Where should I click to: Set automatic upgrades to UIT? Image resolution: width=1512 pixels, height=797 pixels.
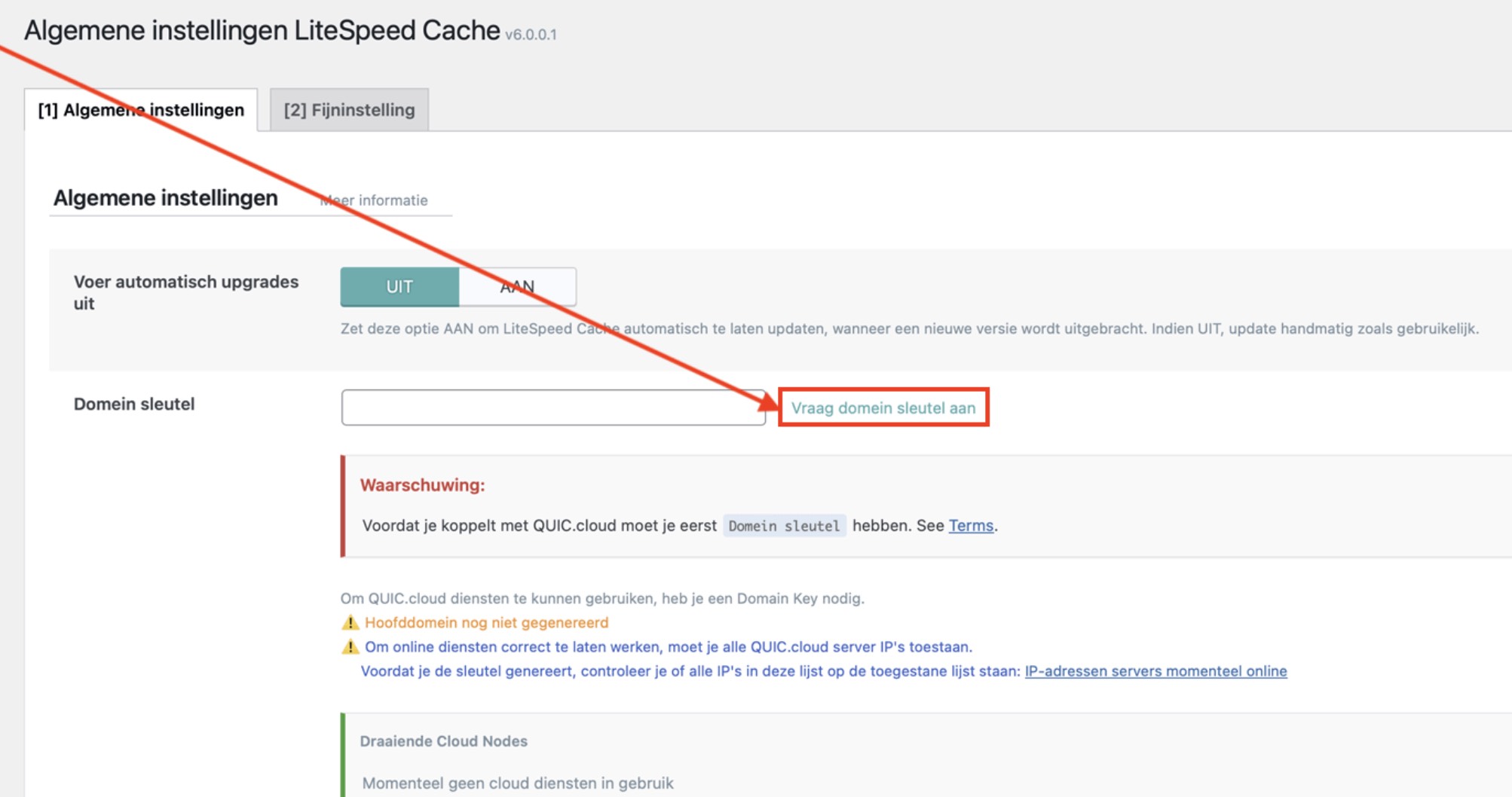tap(399, 287)
